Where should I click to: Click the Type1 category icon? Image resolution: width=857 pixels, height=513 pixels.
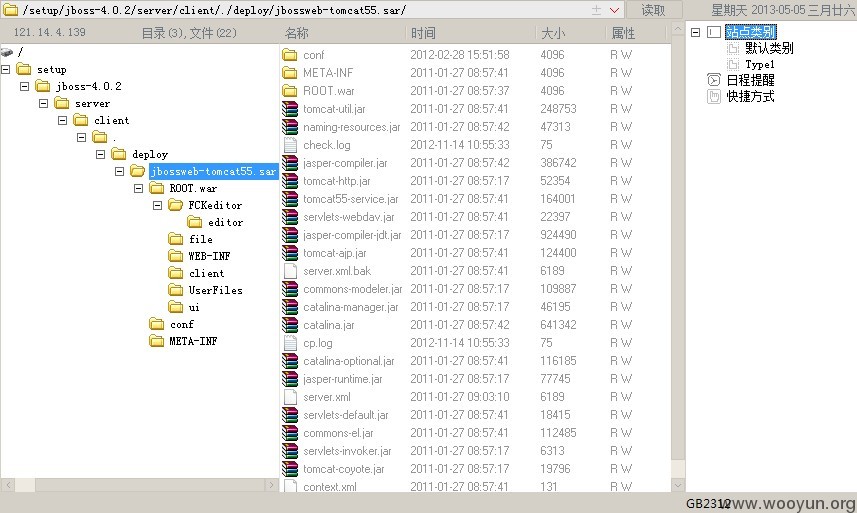pos(733,64)
